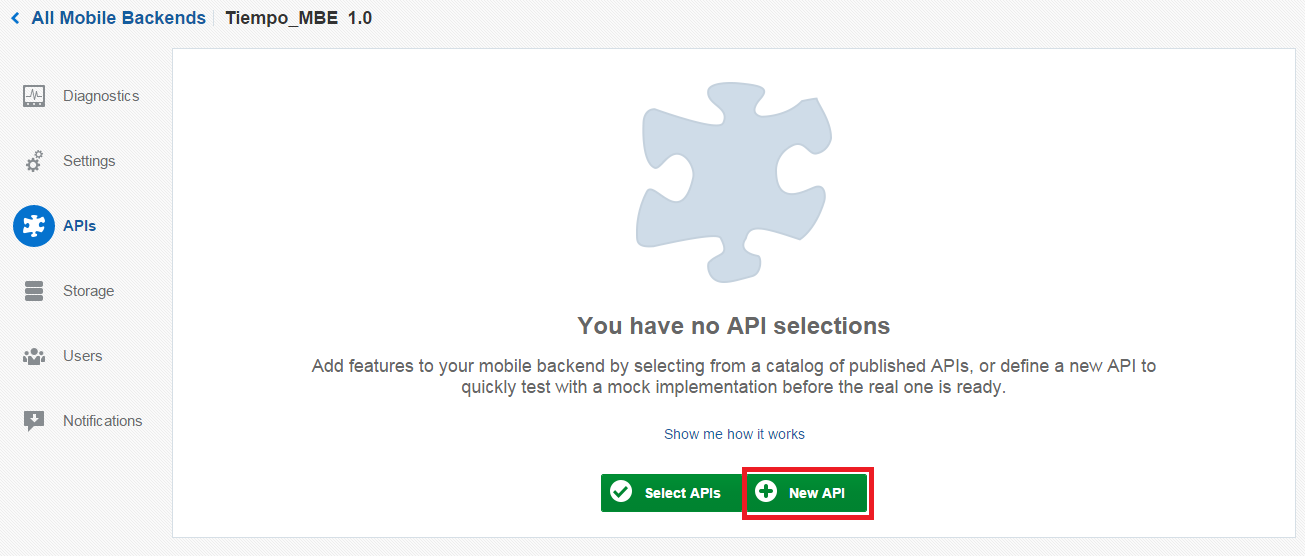
Task: Click the checkmark icon on Select APIs
Action: [x=621, y=492]
